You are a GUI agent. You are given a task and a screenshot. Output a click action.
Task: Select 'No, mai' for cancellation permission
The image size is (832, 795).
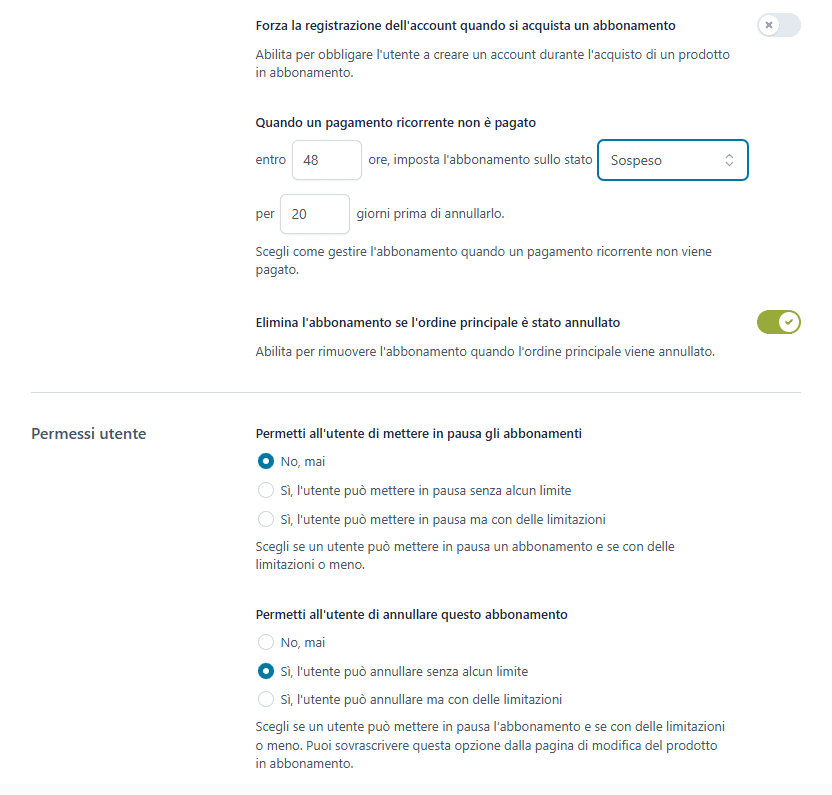pyautogui.click(x=264, y=642)
